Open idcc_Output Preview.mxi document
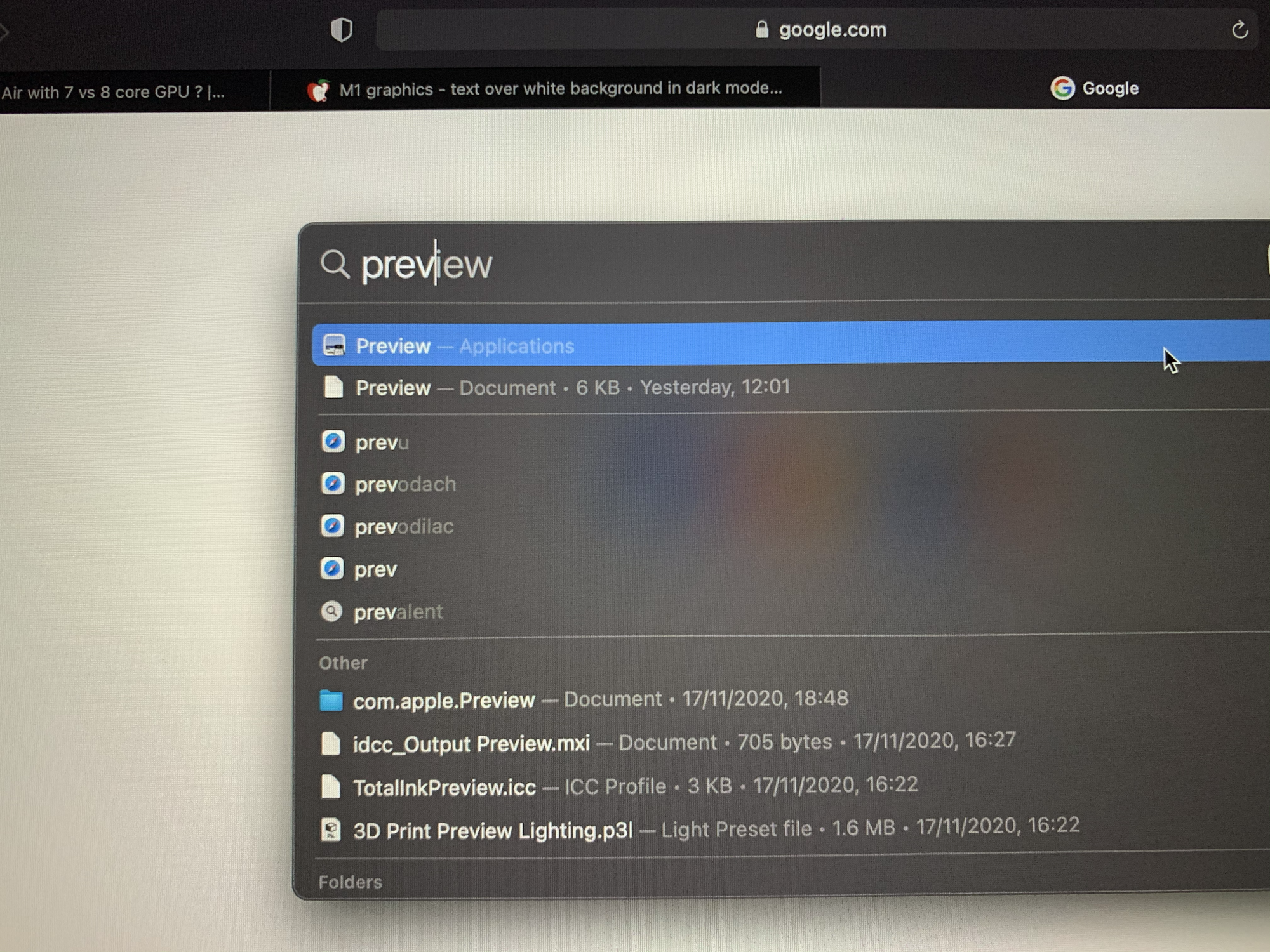The width and height of the screenshot is (1270, 952). click(x=471, y=743)
